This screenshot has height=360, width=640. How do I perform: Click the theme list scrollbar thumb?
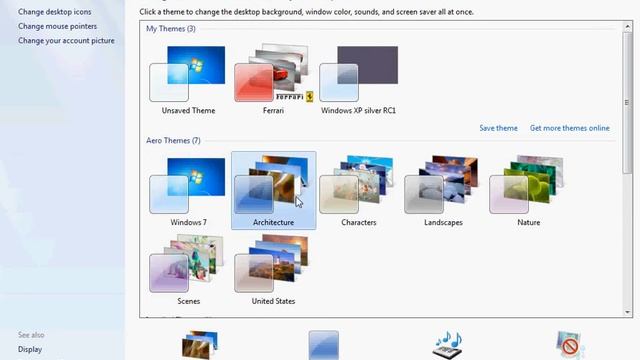(x=627, y=103)
